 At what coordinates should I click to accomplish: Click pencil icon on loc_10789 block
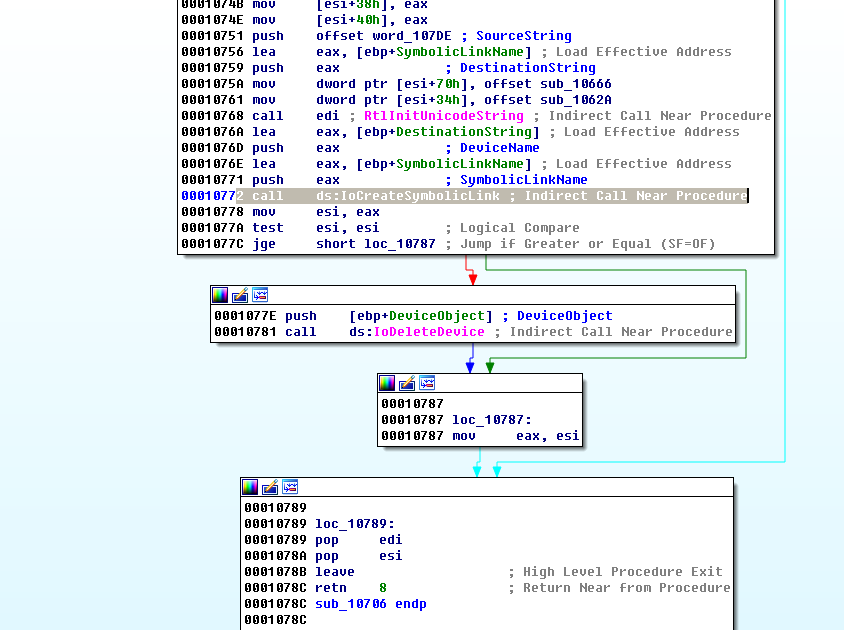[x=270, y=487]
